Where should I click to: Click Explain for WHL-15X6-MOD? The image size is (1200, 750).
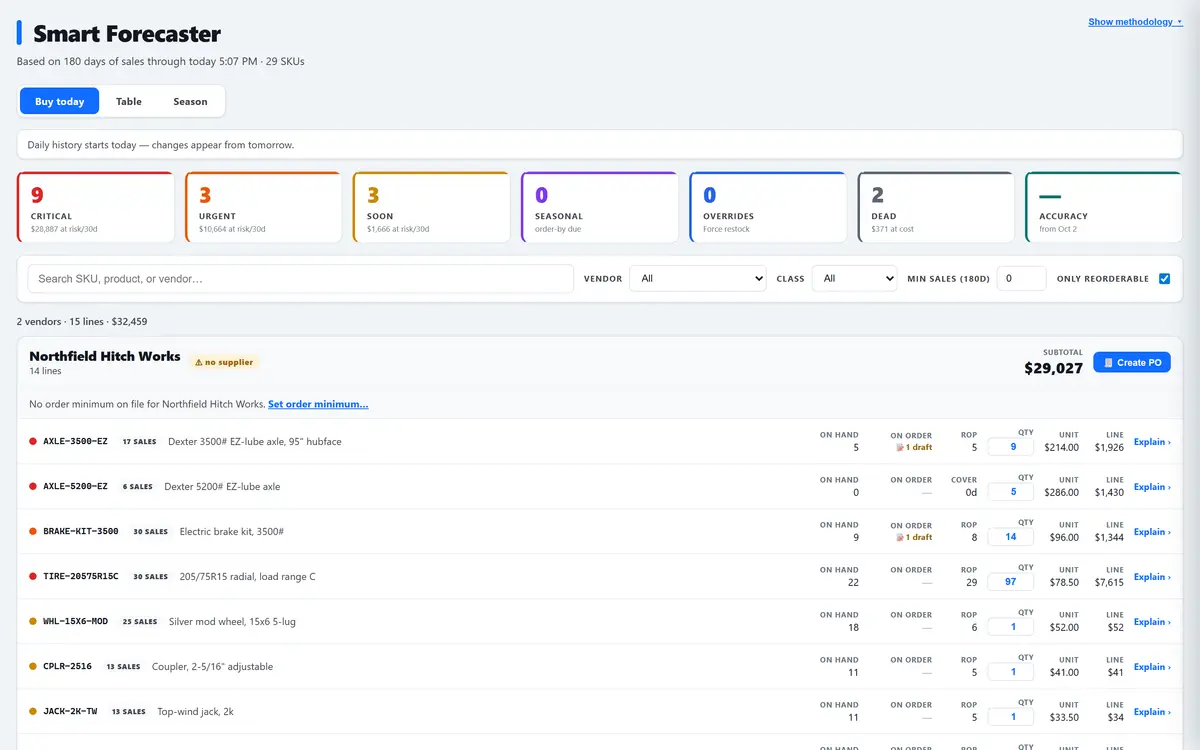point(1152,622)
